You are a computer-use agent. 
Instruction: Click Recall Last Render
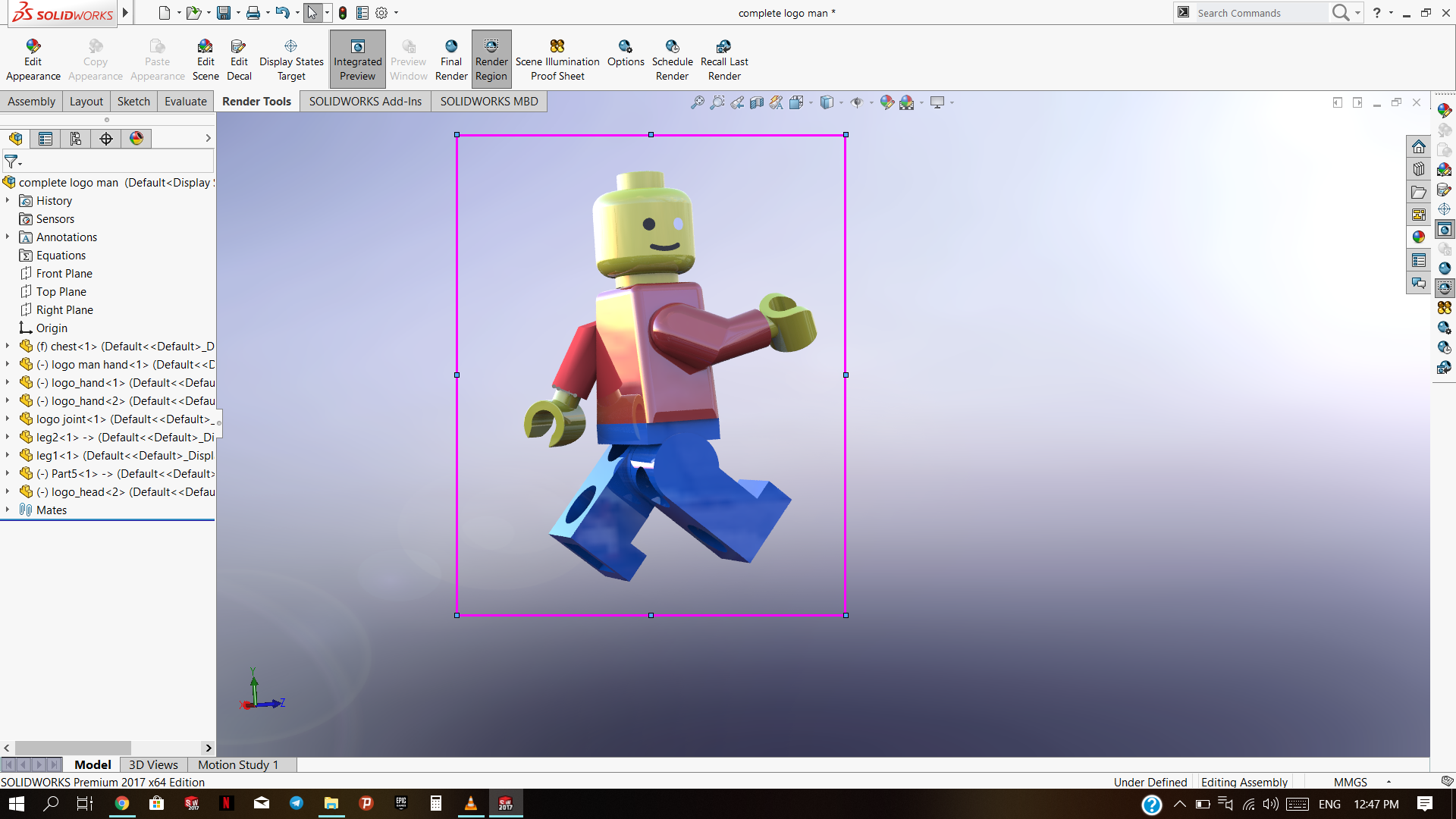723,47
